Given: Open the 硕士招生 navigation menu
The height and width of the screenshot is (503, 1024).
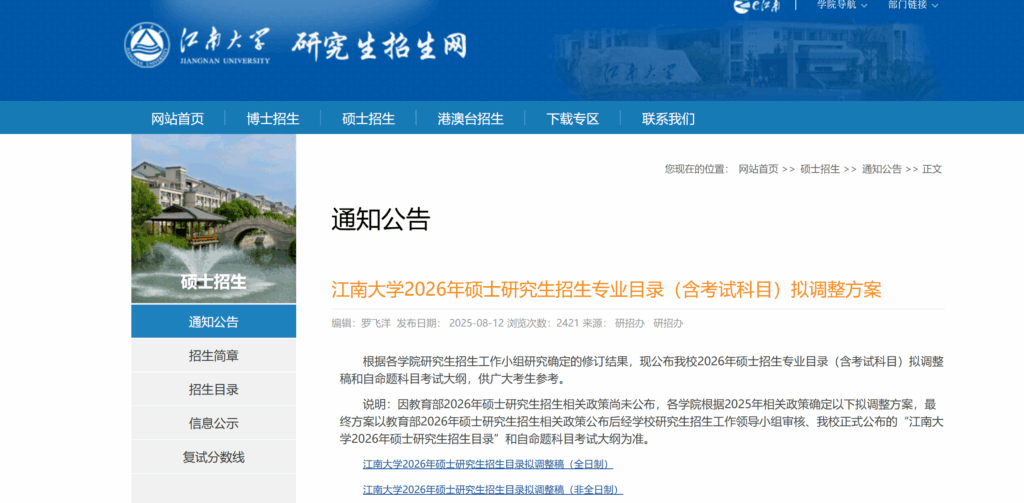Looking at the screenshot, I should [x=368, y=119].
